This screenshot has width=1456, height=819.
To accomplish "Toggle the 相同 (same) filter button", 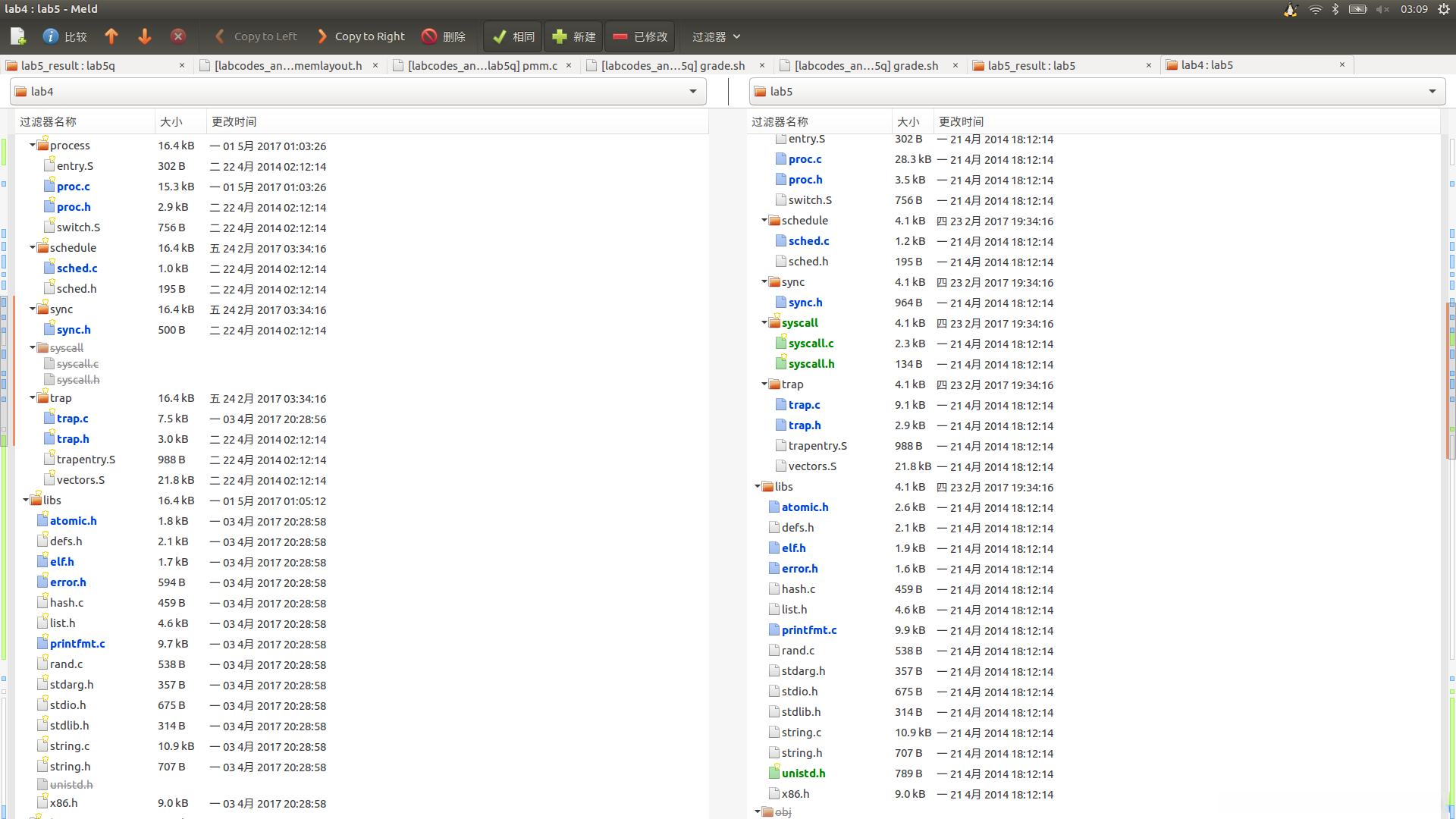I will (x=513, y=36).
